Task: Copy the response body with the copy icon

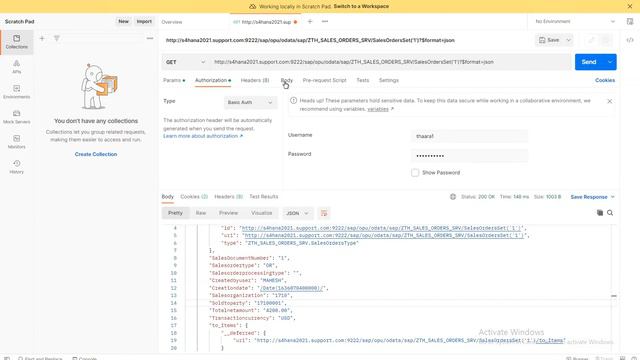Action: 600,213
